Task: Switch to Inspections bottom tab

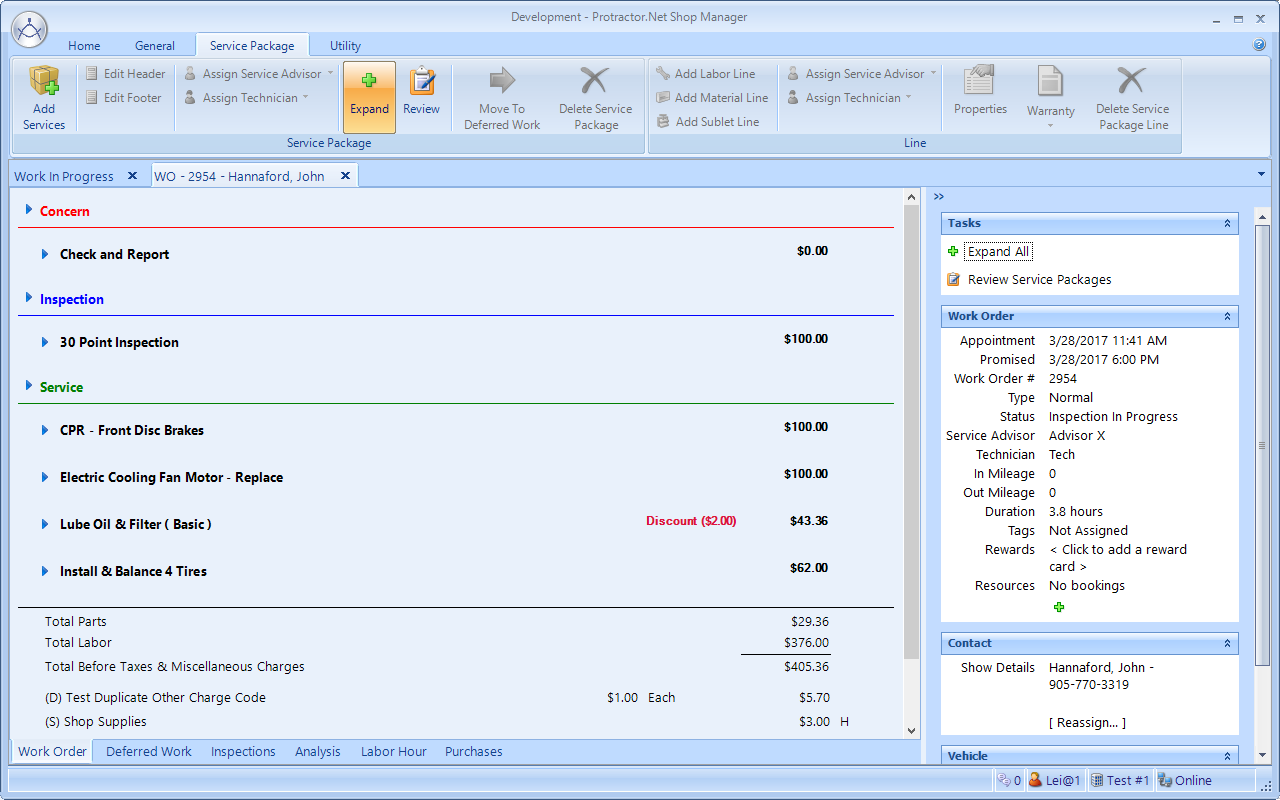Action: [243, 752]
